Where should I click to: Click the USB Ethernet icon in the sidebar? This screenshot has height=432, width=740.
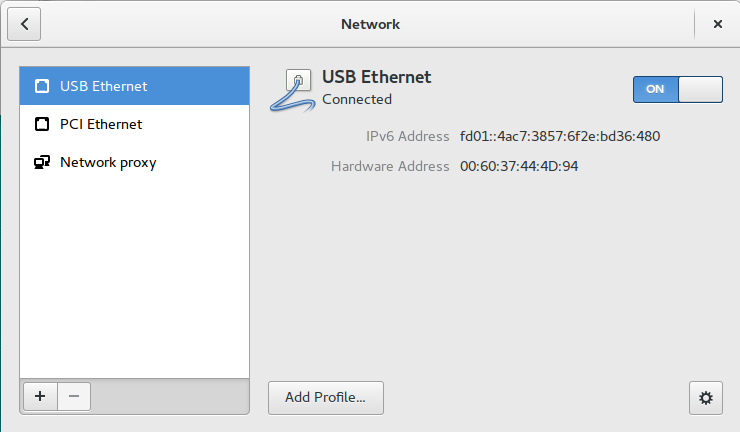tap(42, 86)
